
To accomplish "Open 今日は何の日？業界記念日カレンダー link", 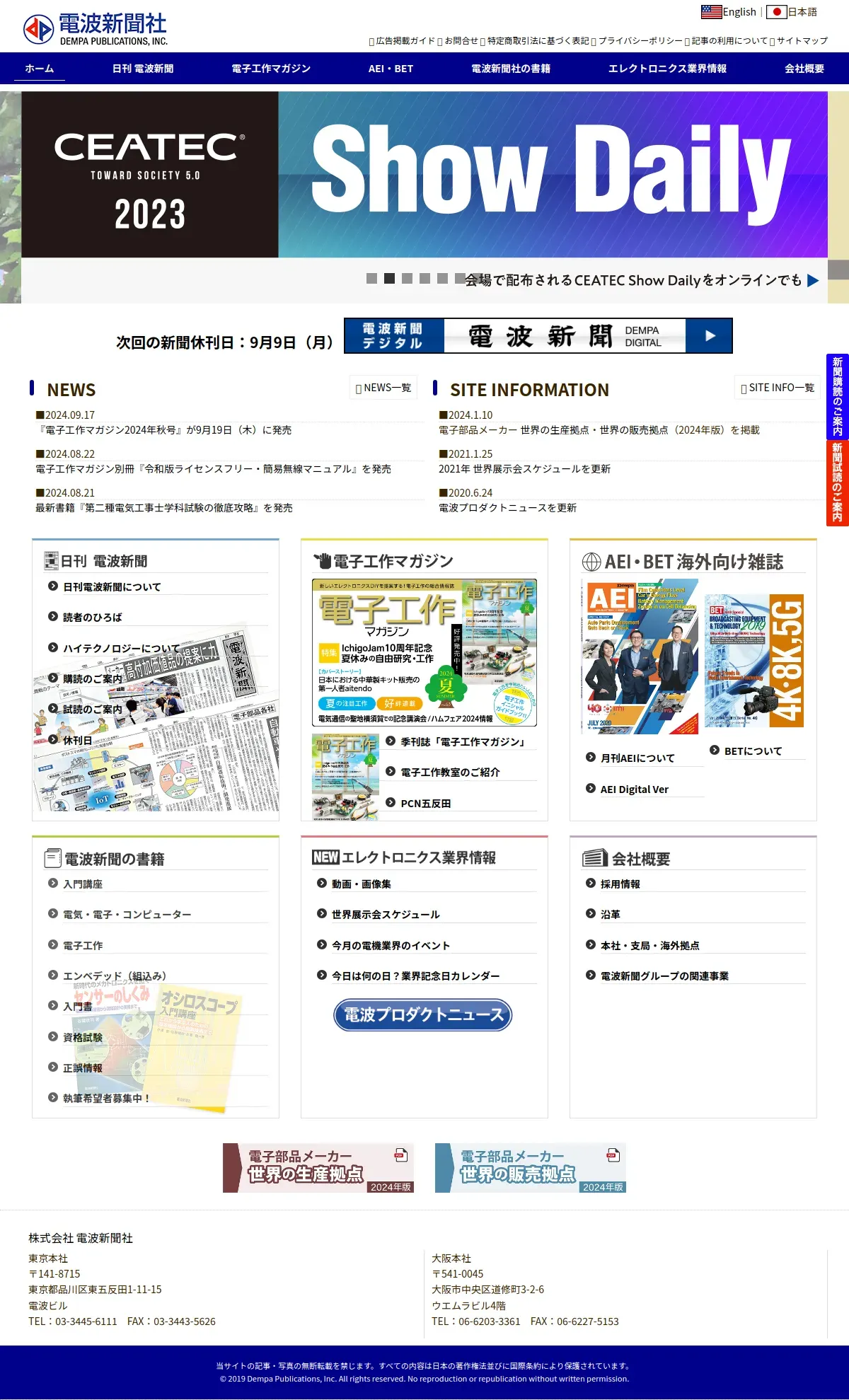I will pyautogui.click(x=415, y=976).
